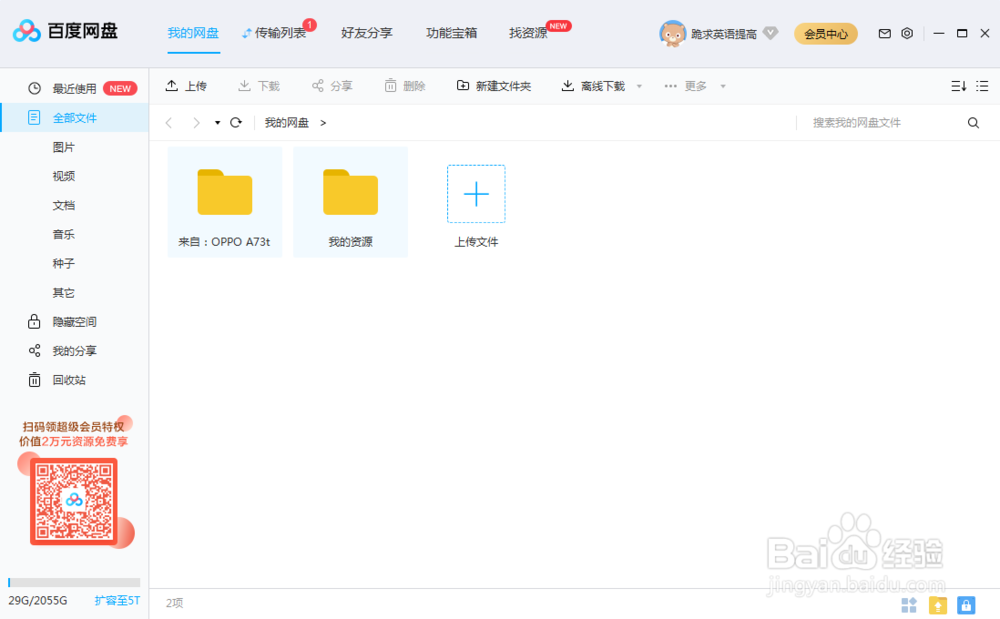Image resolution: width=1000 pixels, height=619 pixels.
Task: Click the 上传文件 plus tile
Action: 476,194
